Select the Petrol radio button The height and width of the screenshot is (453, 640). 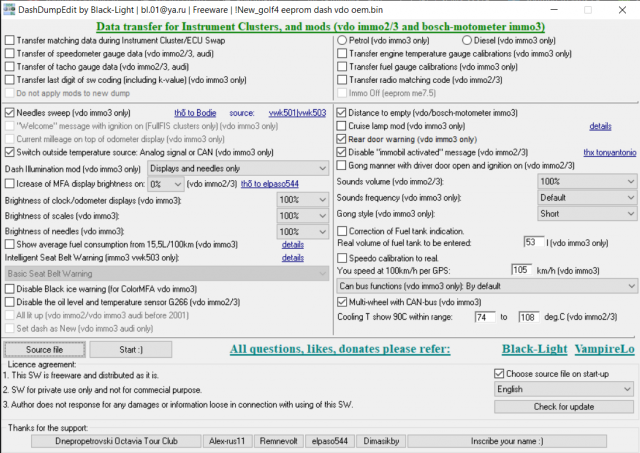click(x=343, y=41)
